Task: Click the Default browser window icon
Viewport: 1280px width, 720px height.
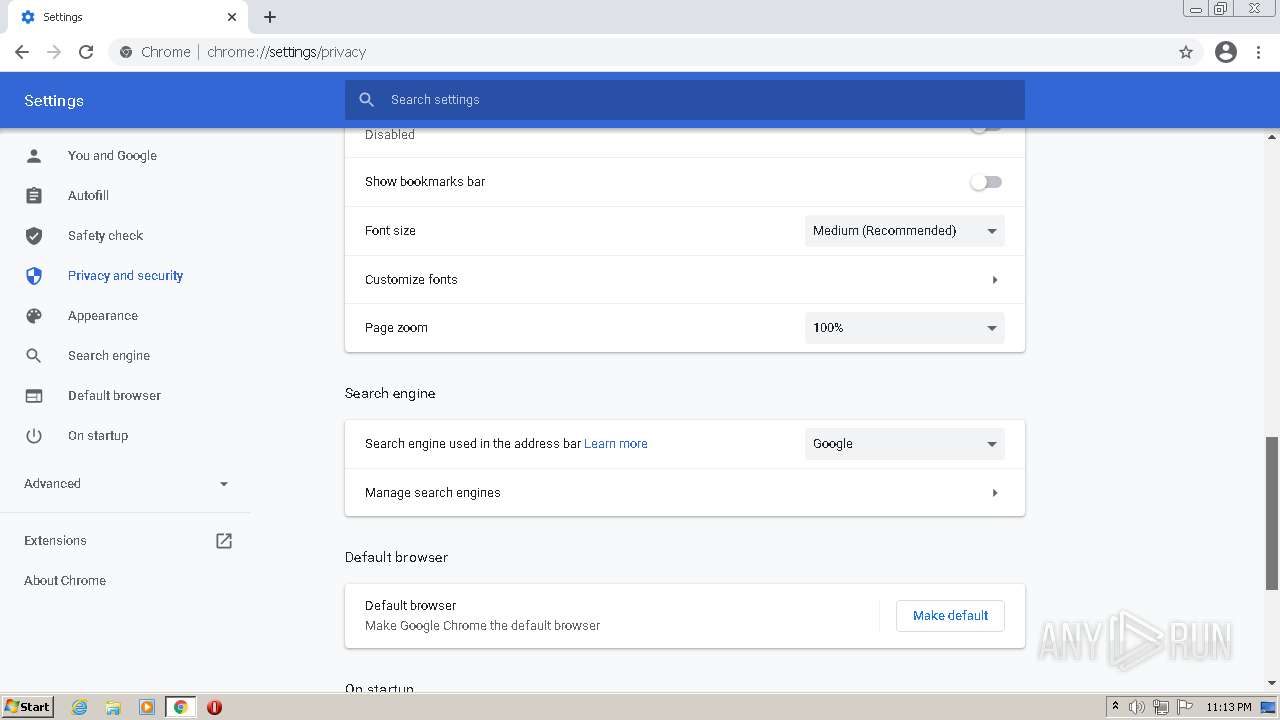Action: tap(34, 395)
